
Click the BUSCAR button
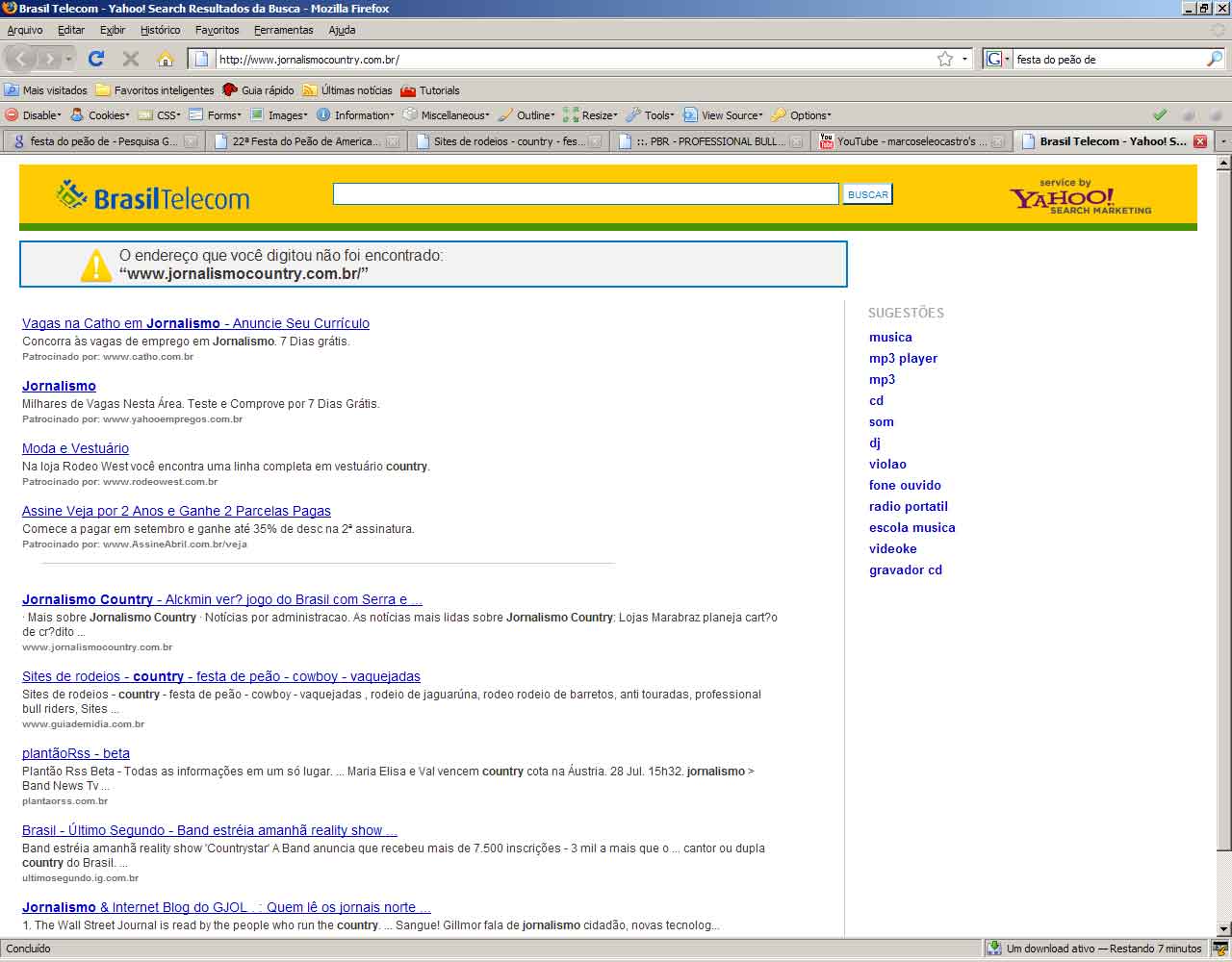tap(867, 194)
